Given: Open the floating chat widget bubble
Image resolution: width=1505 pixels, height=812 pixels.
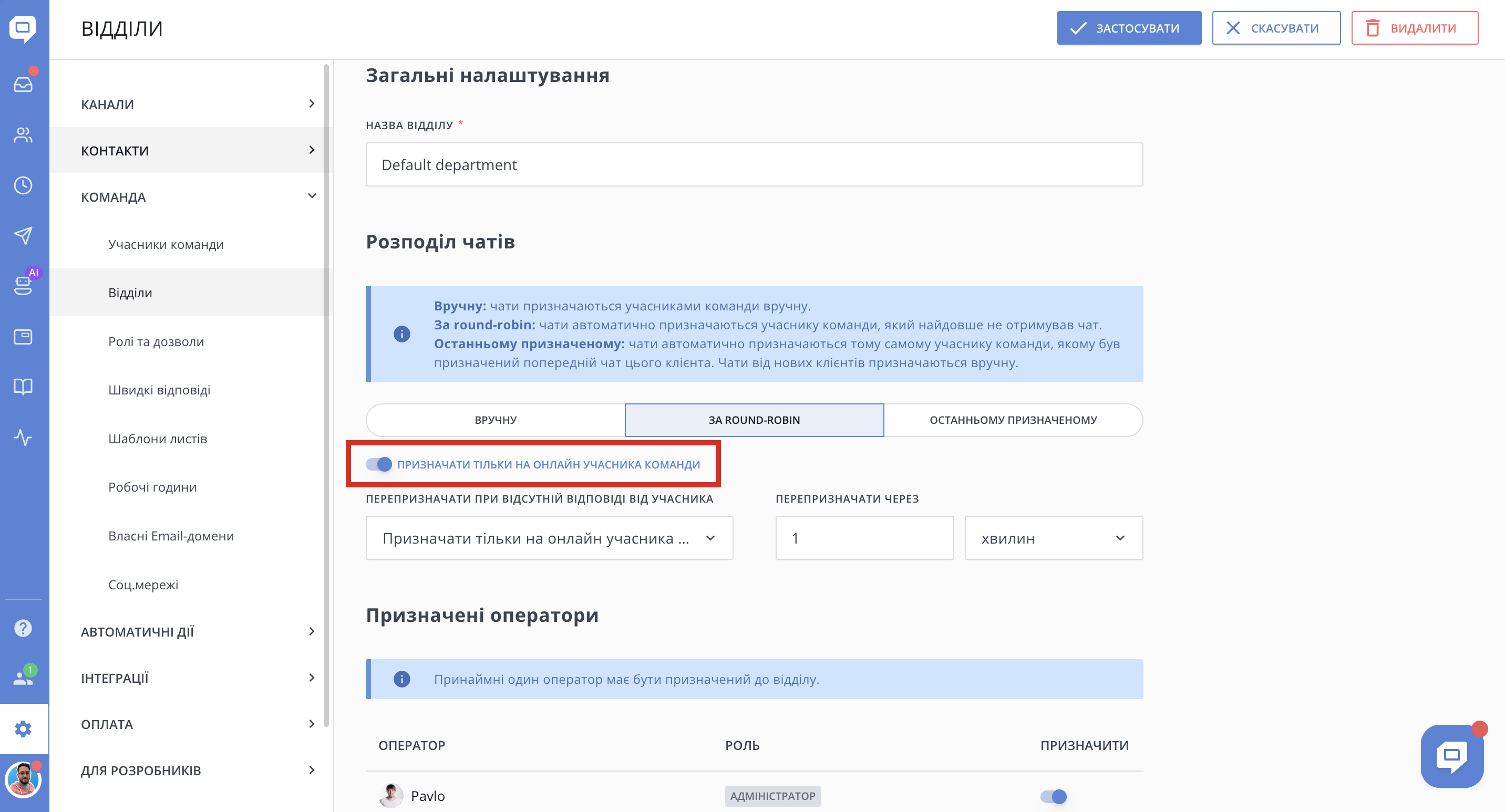Looking at the screenshot, I should click(x=1452, y=756).
